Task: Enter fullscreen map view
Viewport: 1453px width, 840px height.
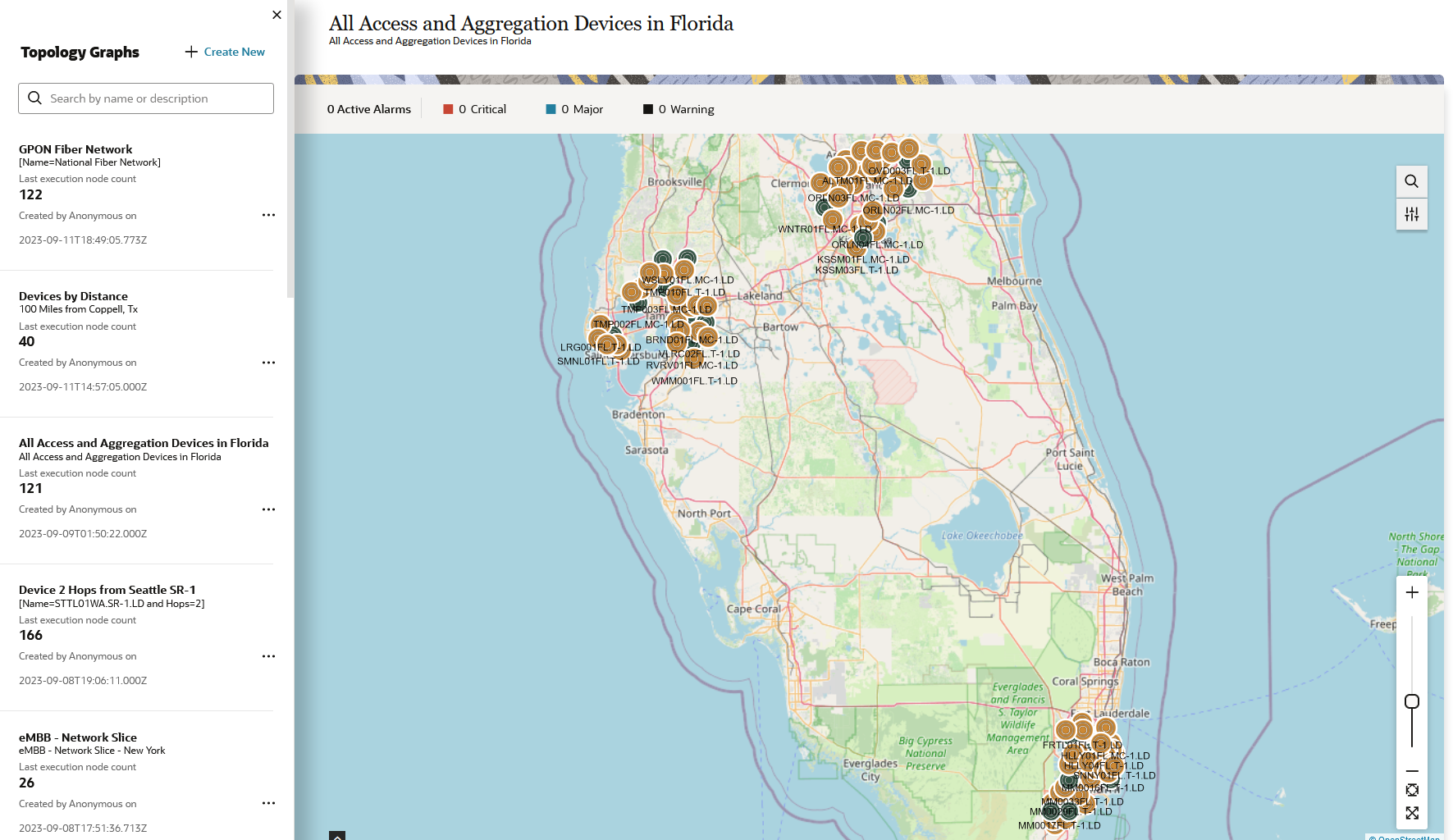Action: pos(1412,813)
